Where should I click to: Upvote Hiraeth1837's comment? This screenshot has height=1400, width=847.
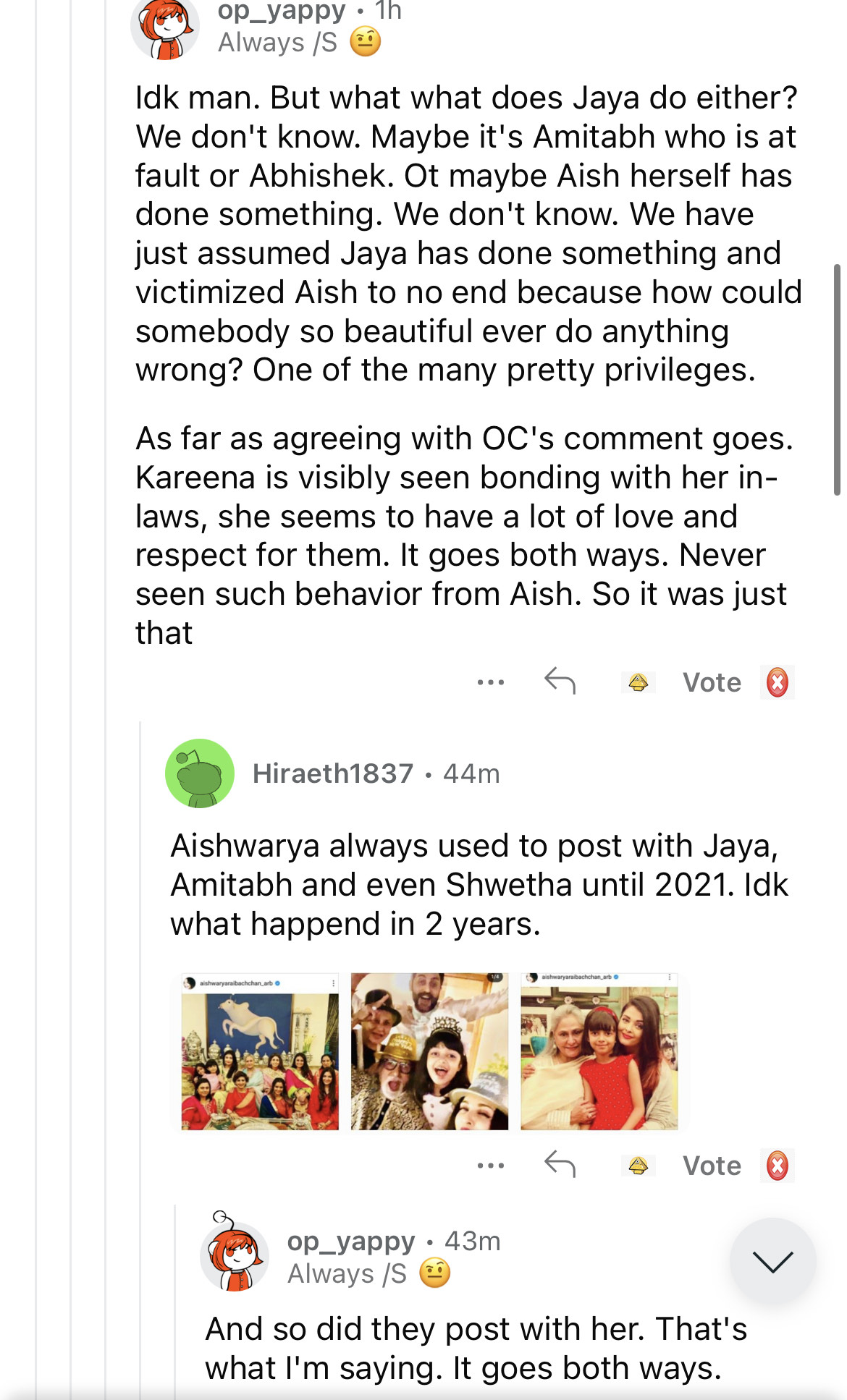[638, 1166]
